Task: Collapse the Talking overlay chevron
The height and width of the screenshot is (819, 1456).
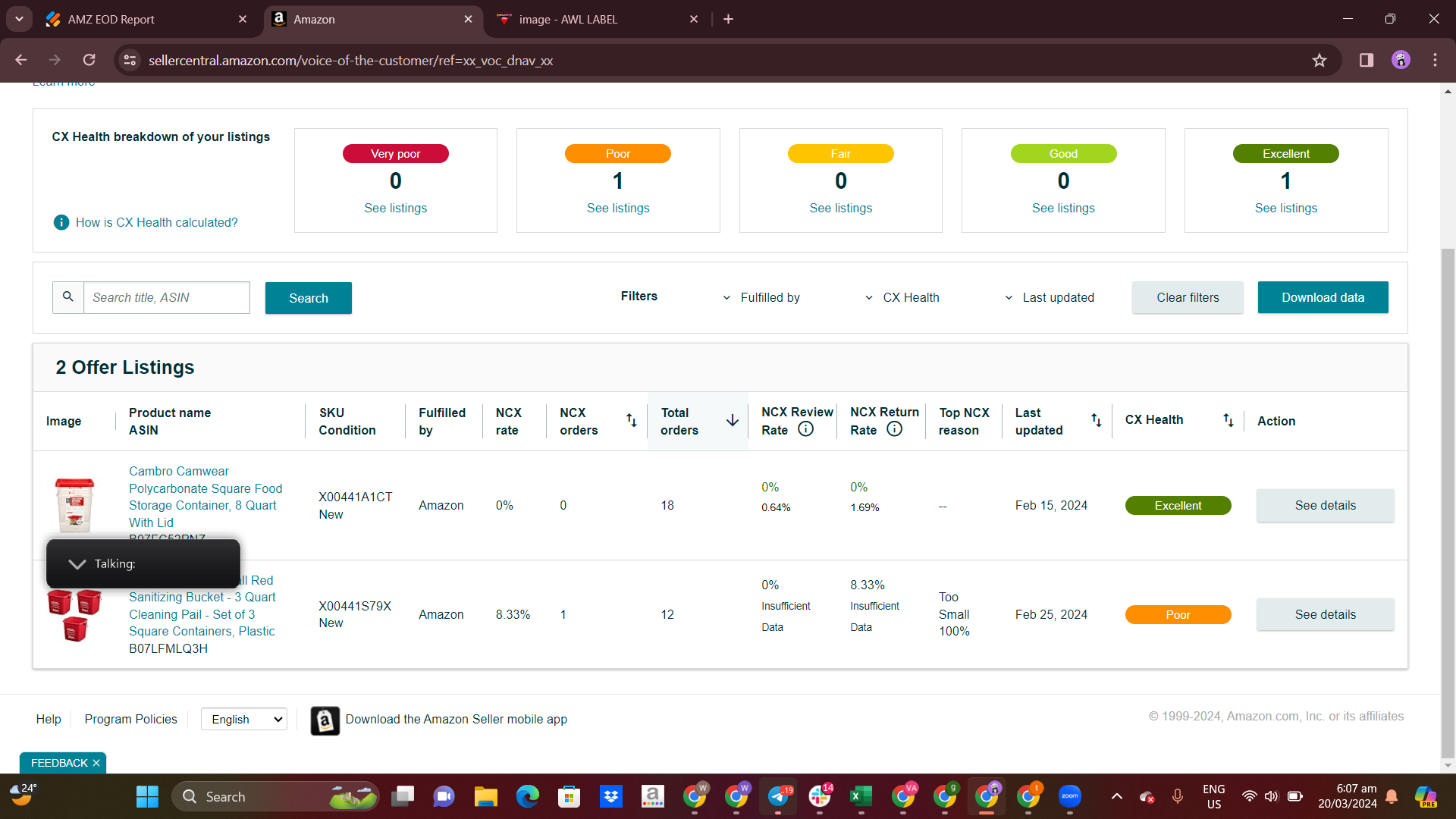Action: coord(77,564)
